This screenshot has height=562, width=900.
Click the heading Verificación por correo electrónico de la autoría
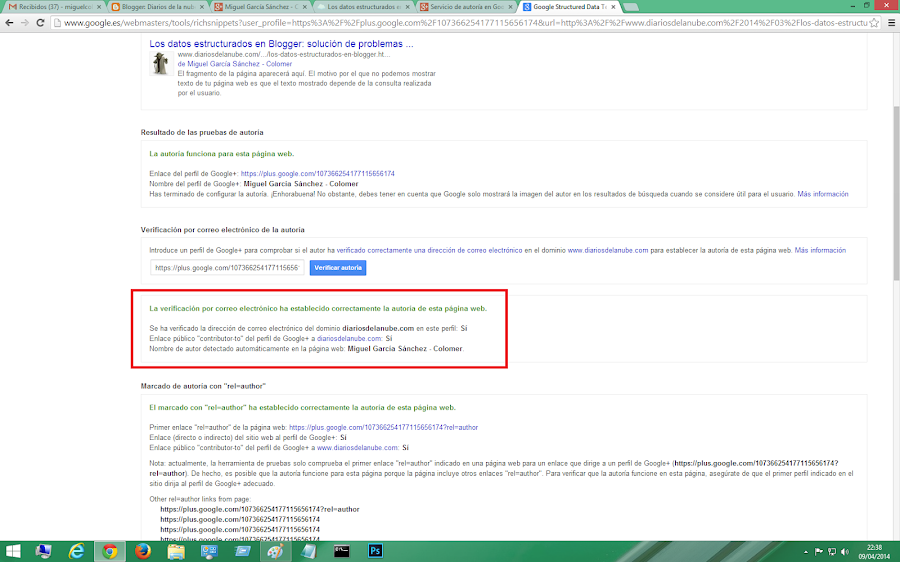coord(223,230)
